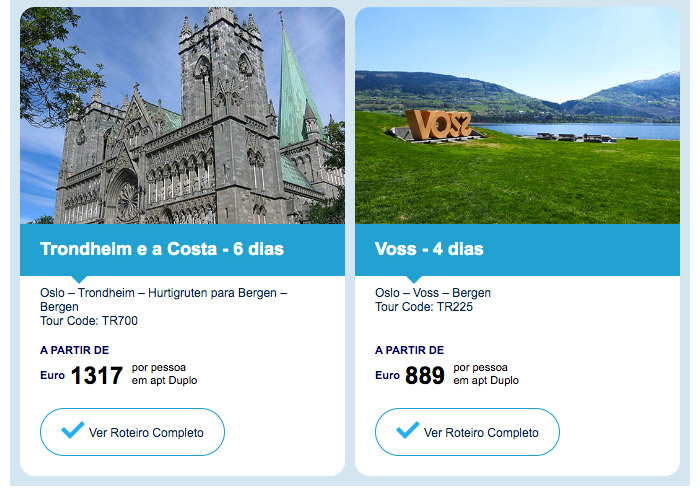Click the Tour Code TR700 text
The image size is (700, 493).
pos(89,321)
